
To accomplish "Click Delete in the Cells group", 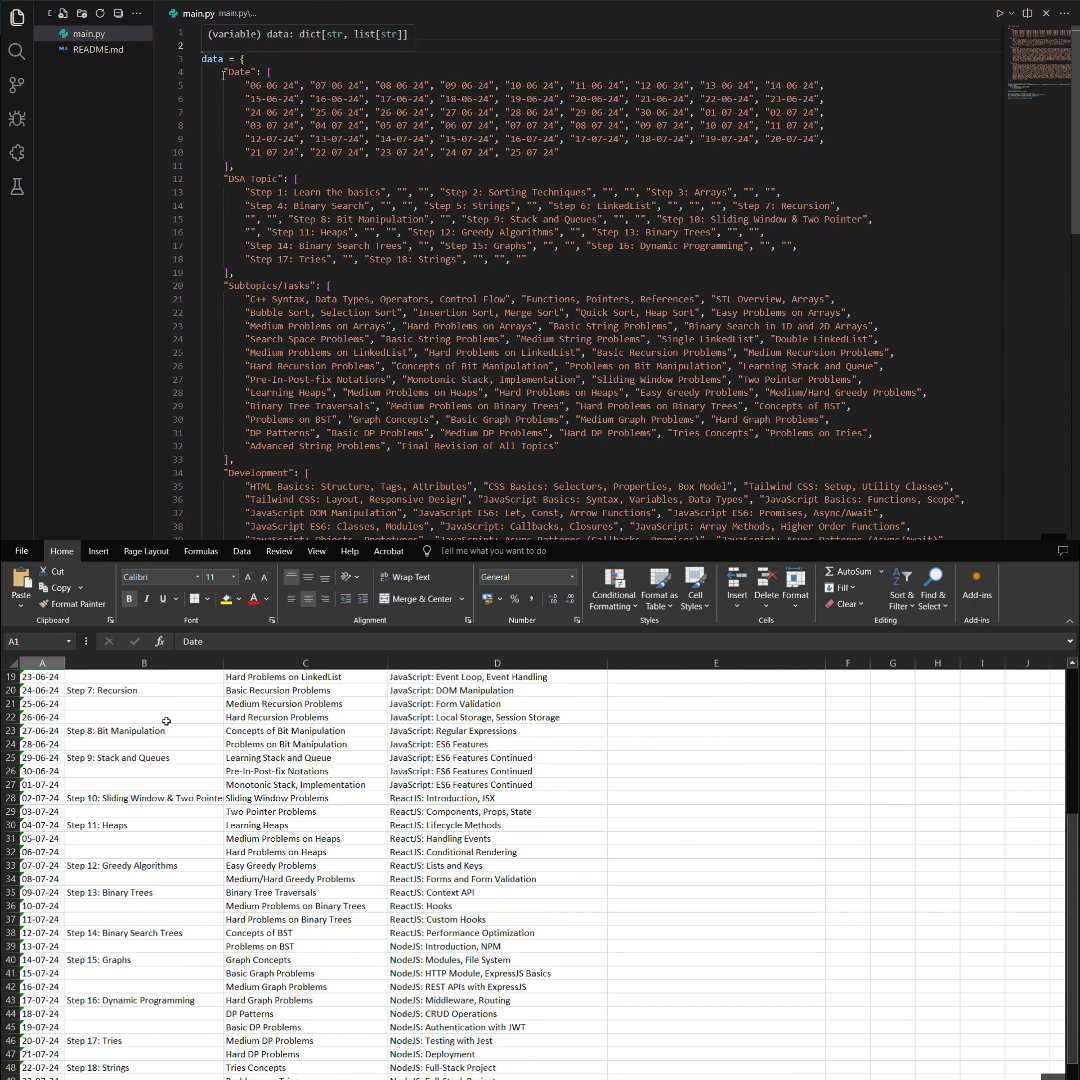I will pyautogui.click(x=766, y=588).
